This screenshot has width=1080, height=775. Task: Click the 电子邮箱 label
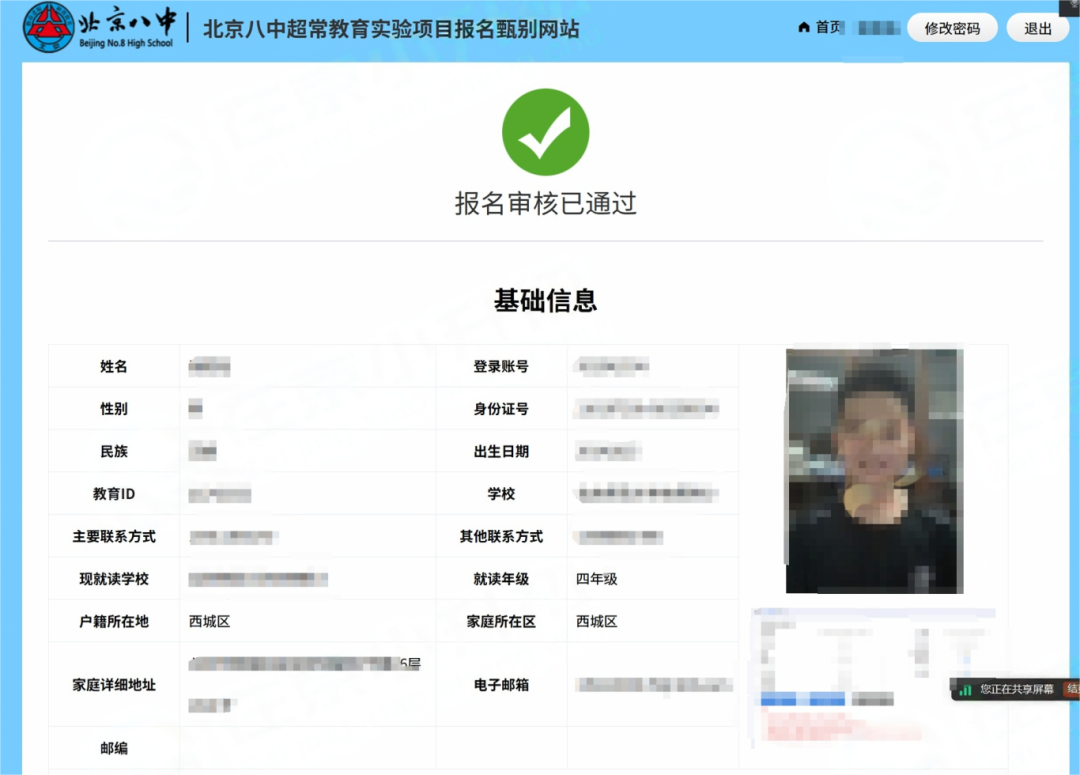[x=501, y=685]
